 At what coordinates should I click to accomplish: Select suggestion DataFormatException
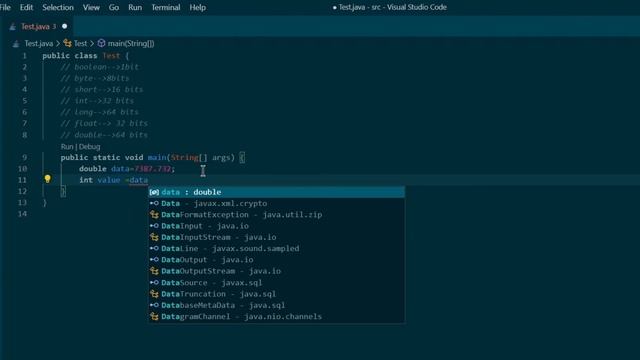(x=276, y=215)
